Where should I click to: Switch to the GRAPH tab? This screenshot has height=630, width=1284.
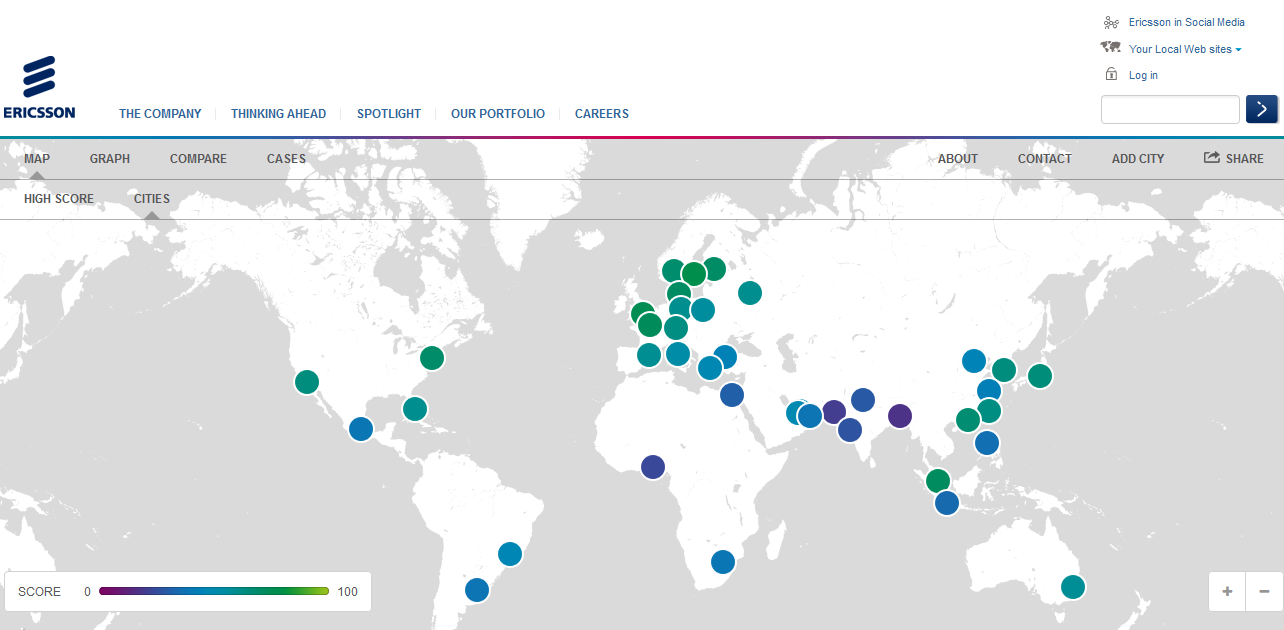pyautogui.click(x=110, y=159)
